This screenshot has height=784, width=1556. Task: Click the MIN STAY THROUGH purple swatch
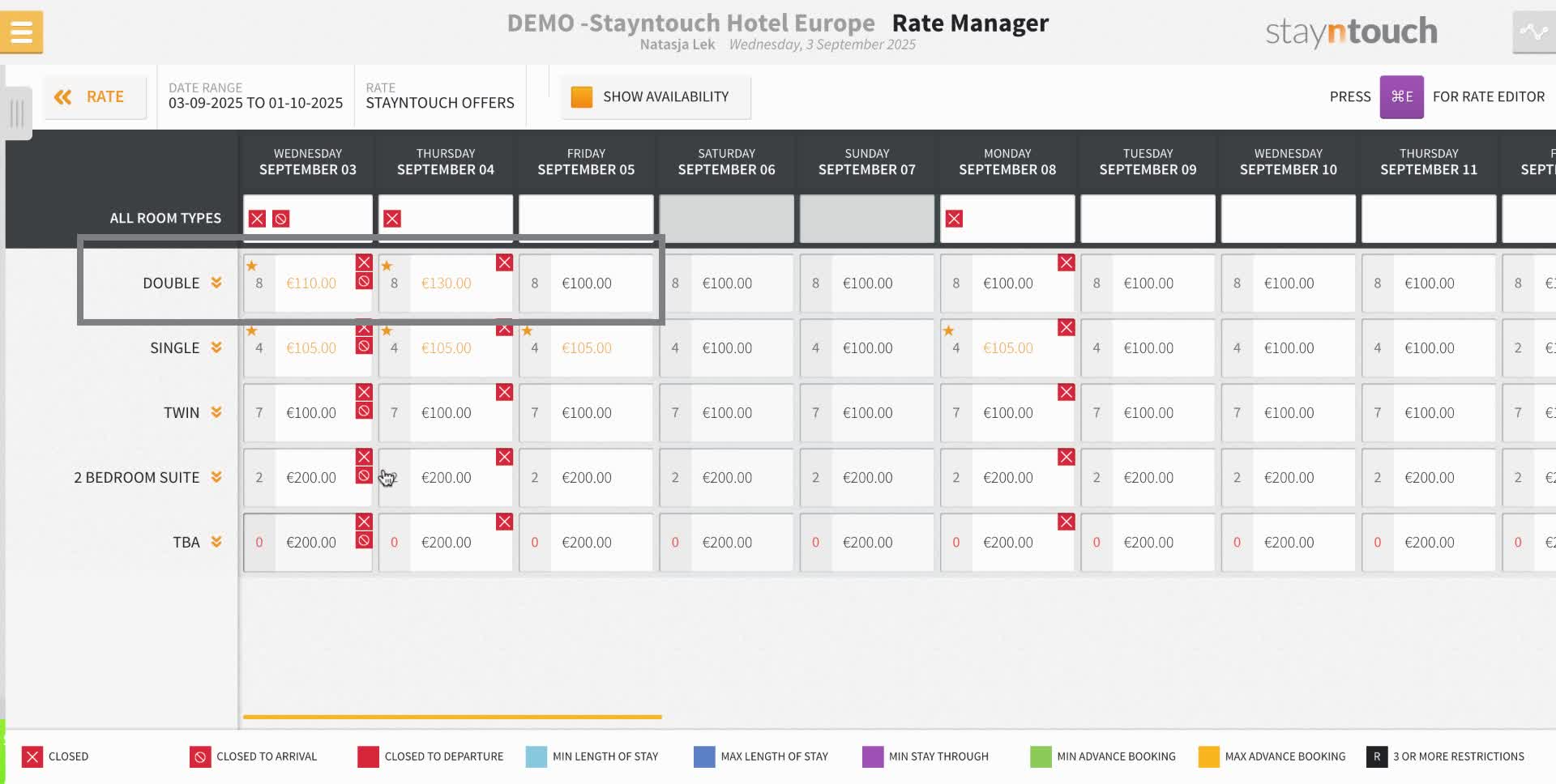[873, 756]
